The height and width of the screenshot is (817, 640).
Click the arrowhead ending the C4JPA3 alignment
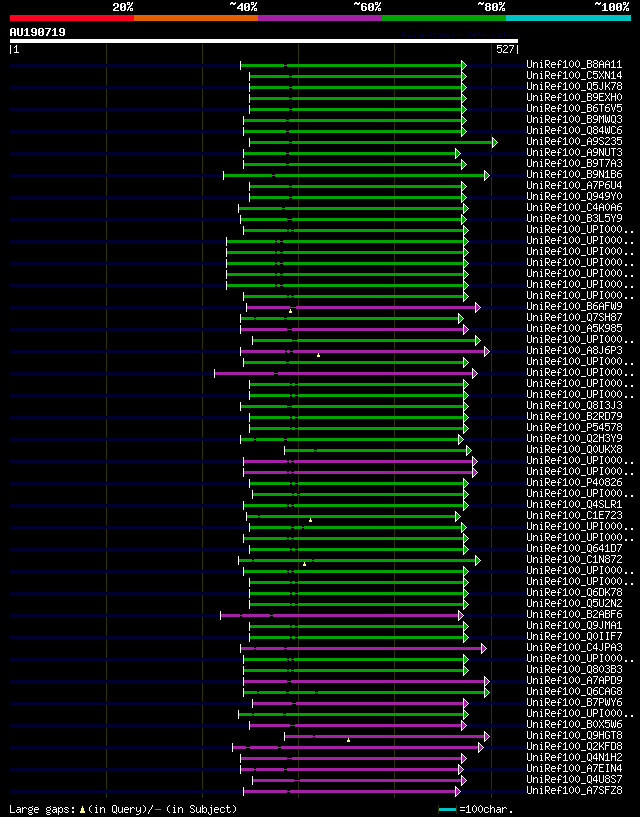click(x=484, y=648)
